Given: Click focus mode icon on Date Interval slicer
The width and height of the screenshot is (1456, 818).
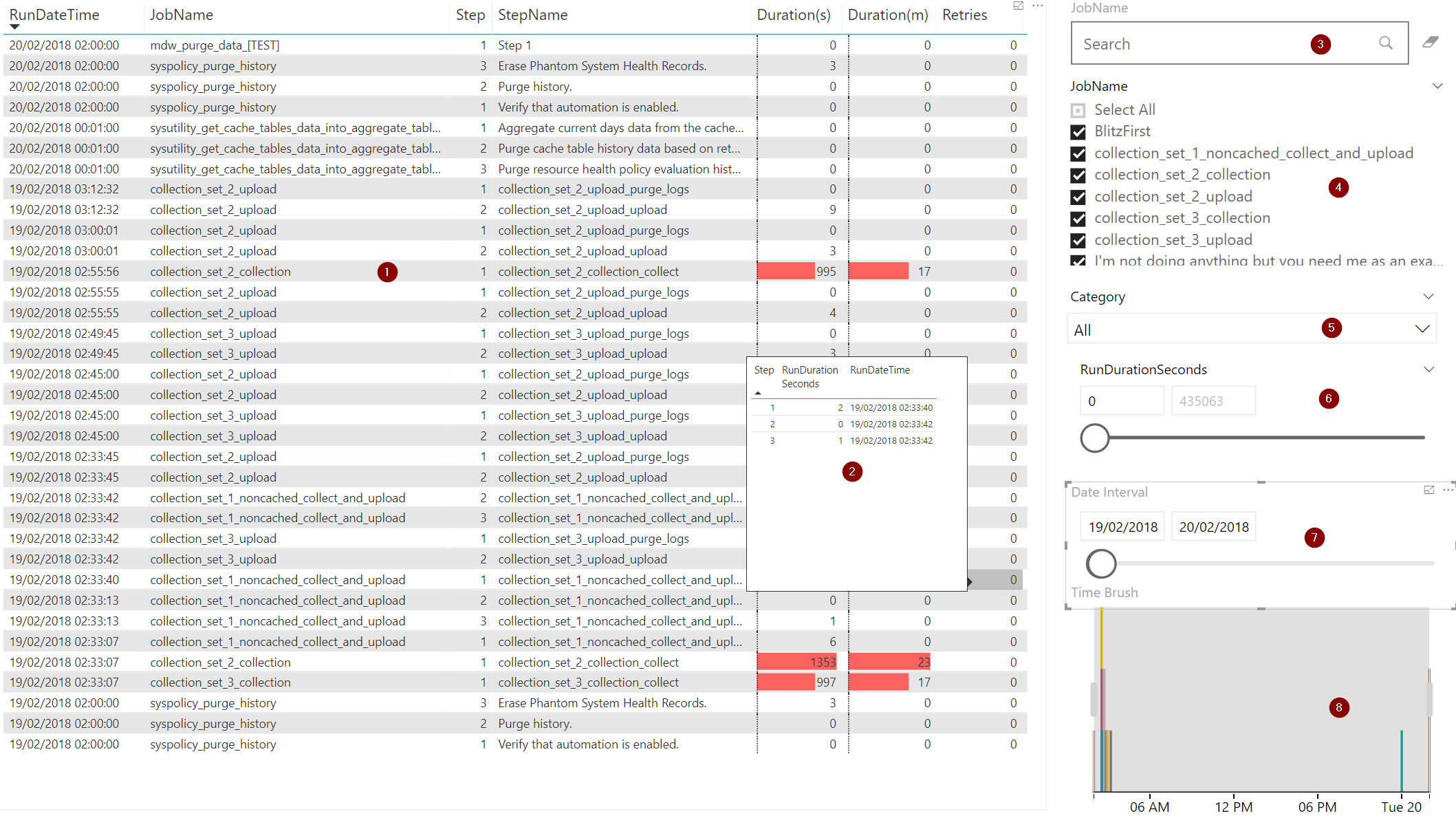Looking at the screenshot, I should [x=1428, y=490].
